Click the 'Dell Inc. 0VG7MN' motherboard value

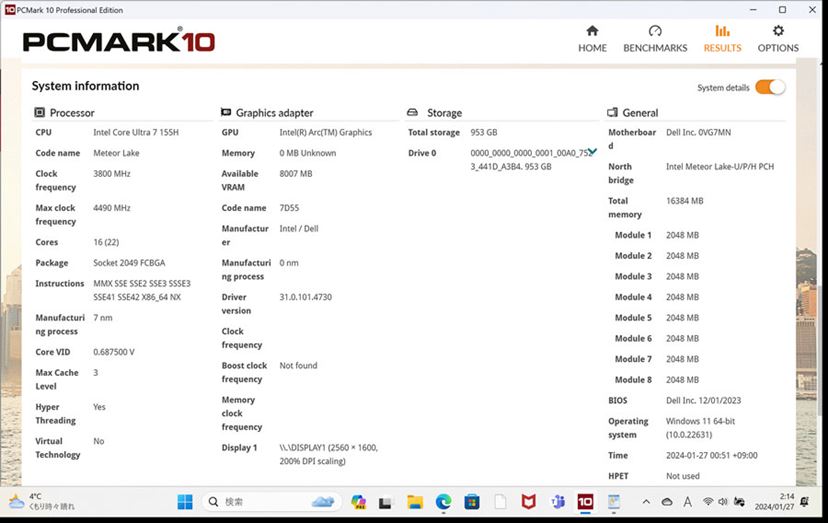698,133
